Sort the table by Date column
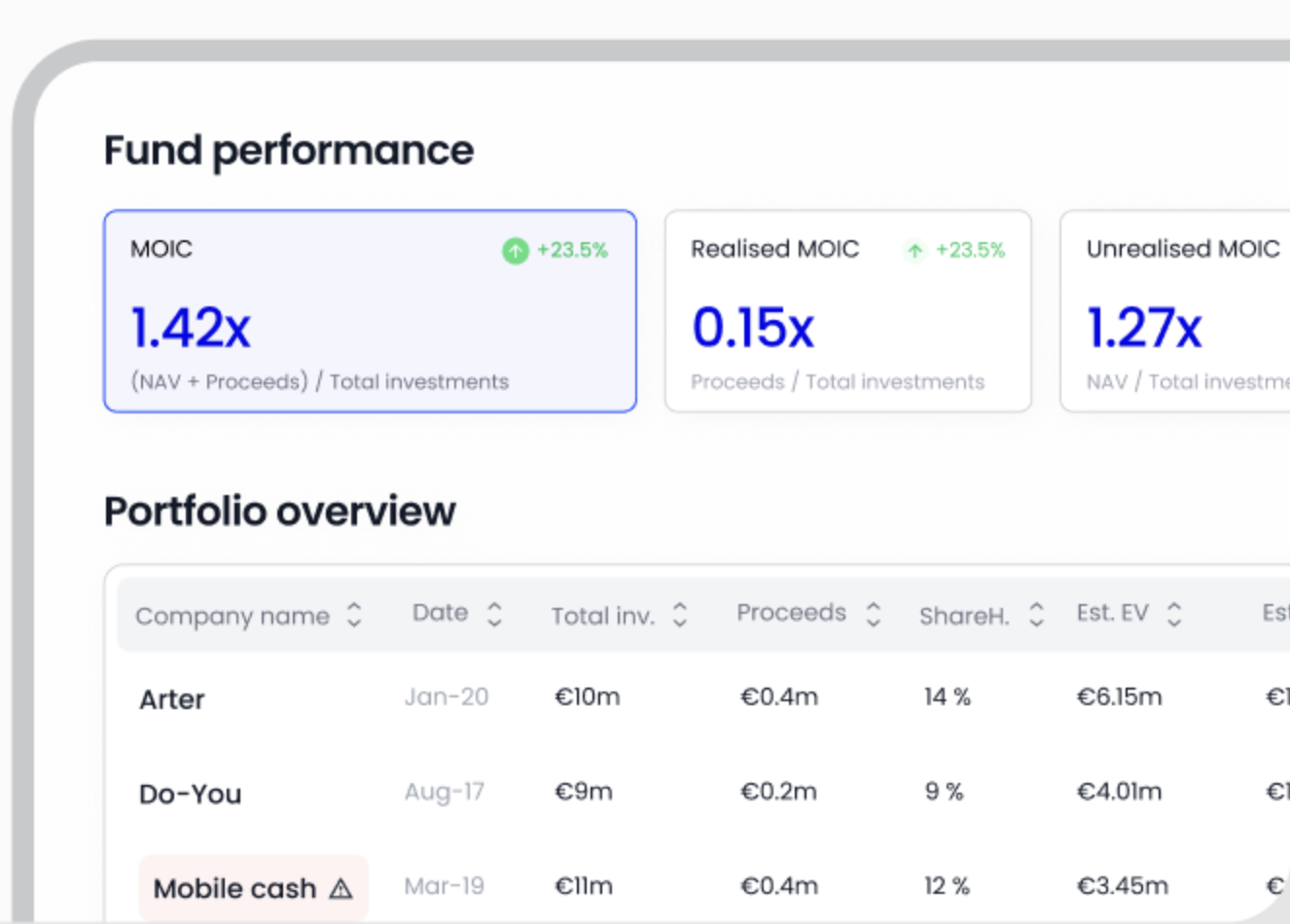Image resolution: width=1290 pixels, height=924 pixels. (494, 613)
